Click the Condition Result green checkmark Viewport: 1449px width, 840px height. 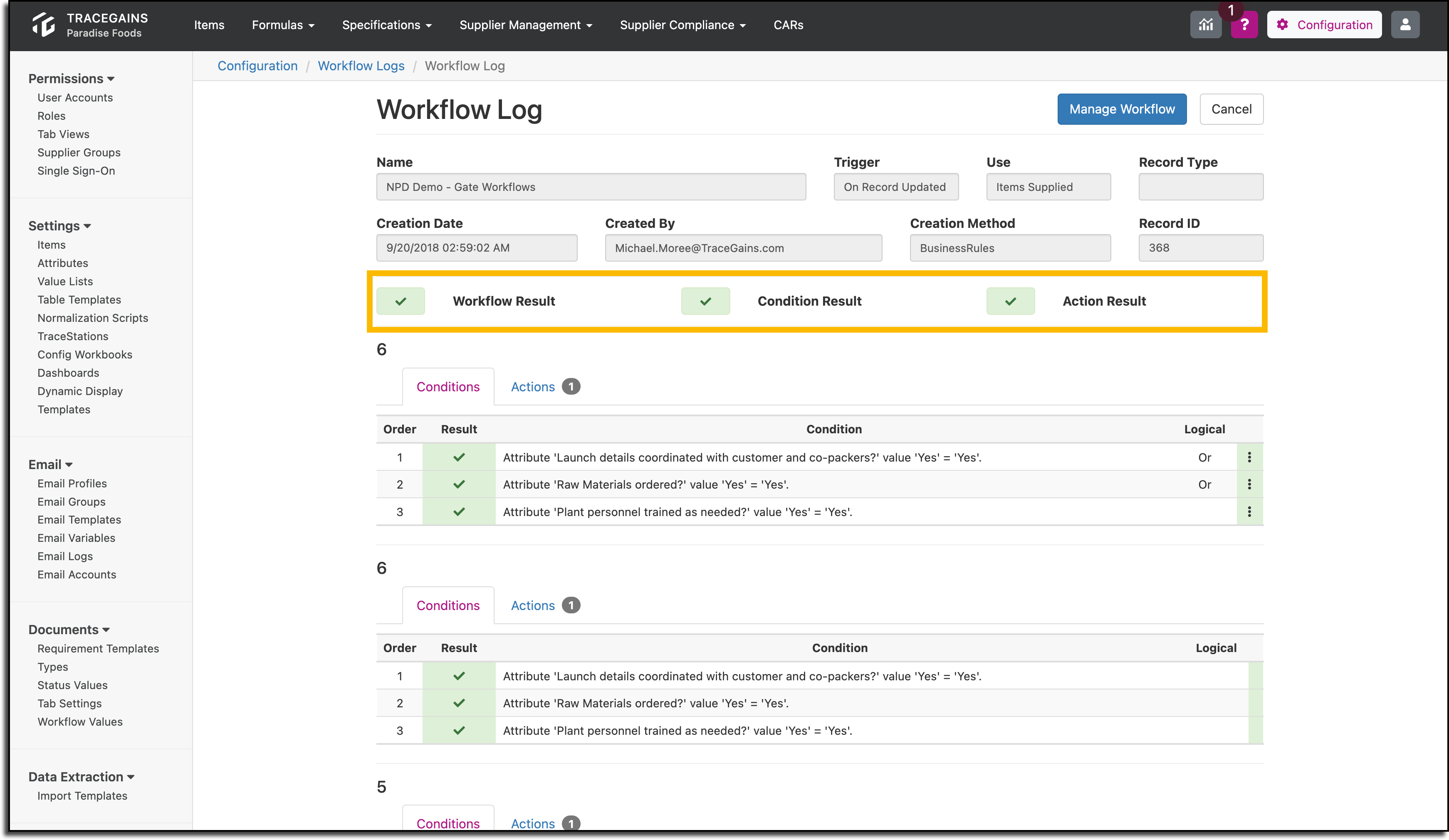click(x=705, y=301)
